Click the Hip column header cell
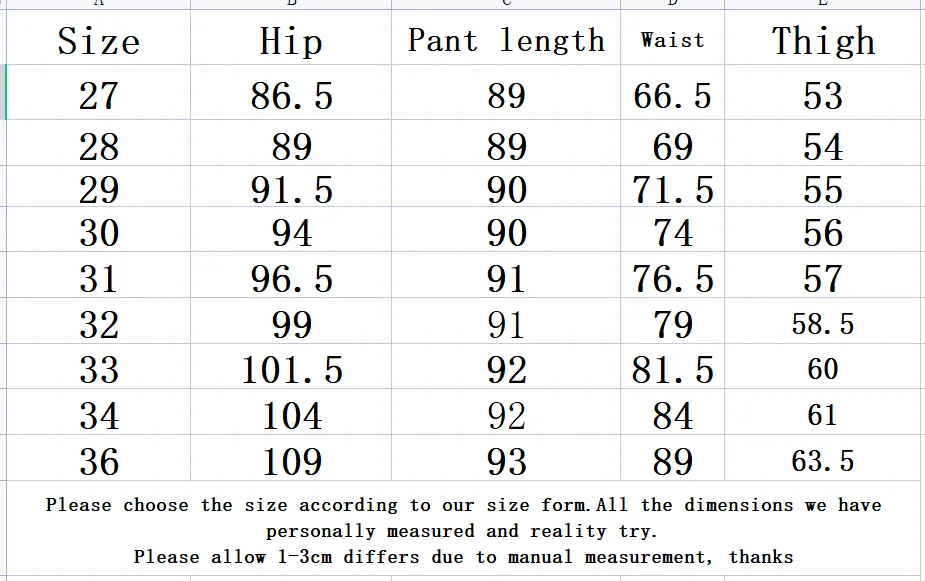Viewport: 925px width, 581px height. pyautogui.click(x=291, y=41)
